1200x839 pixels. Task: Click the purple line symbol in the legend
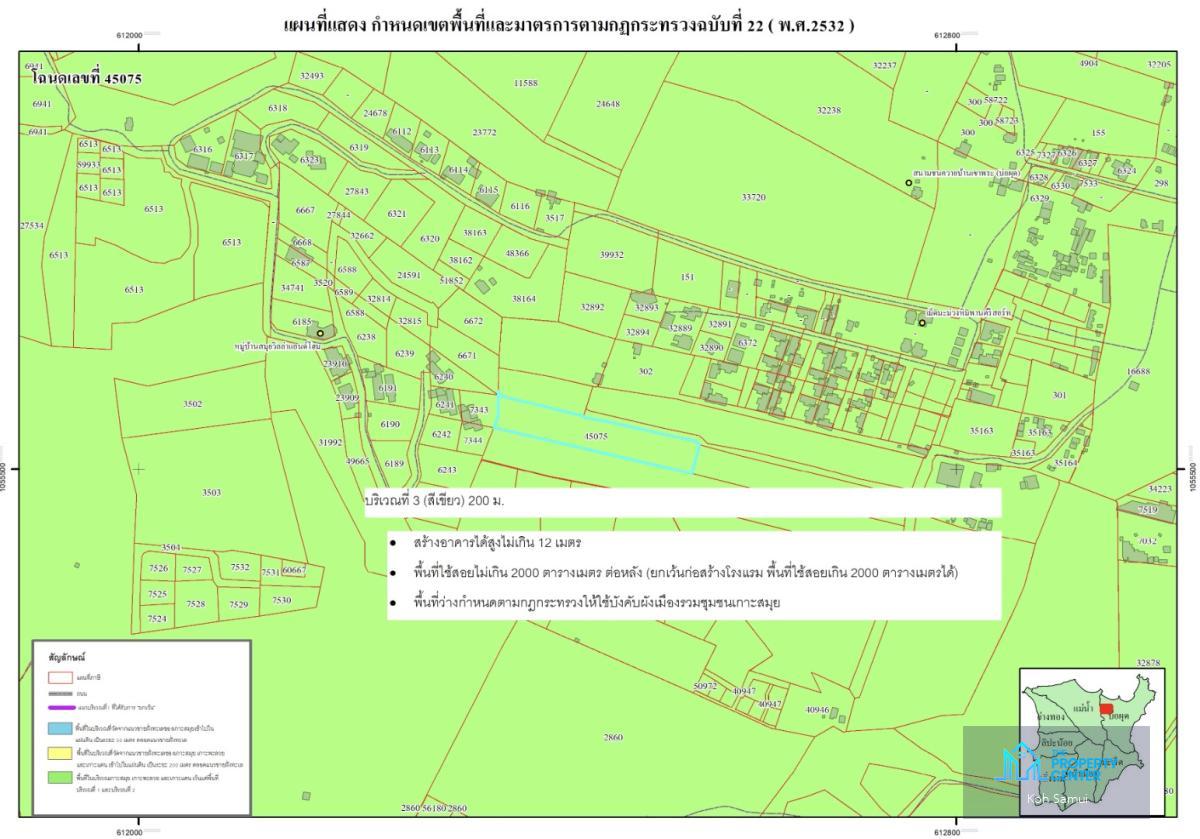(x=60, y=707)
